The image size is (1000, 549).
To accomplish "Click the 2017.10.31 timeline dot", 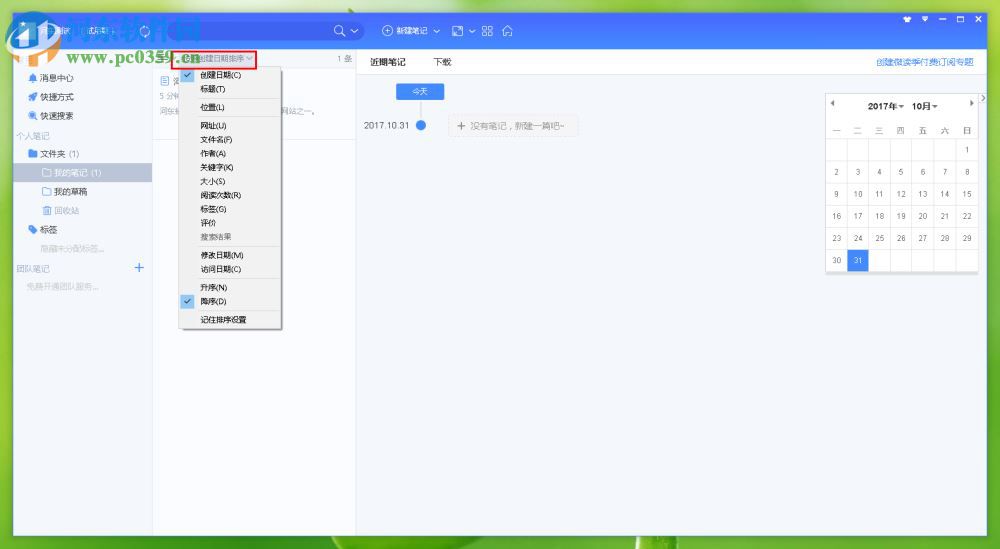I will (421, 126).
